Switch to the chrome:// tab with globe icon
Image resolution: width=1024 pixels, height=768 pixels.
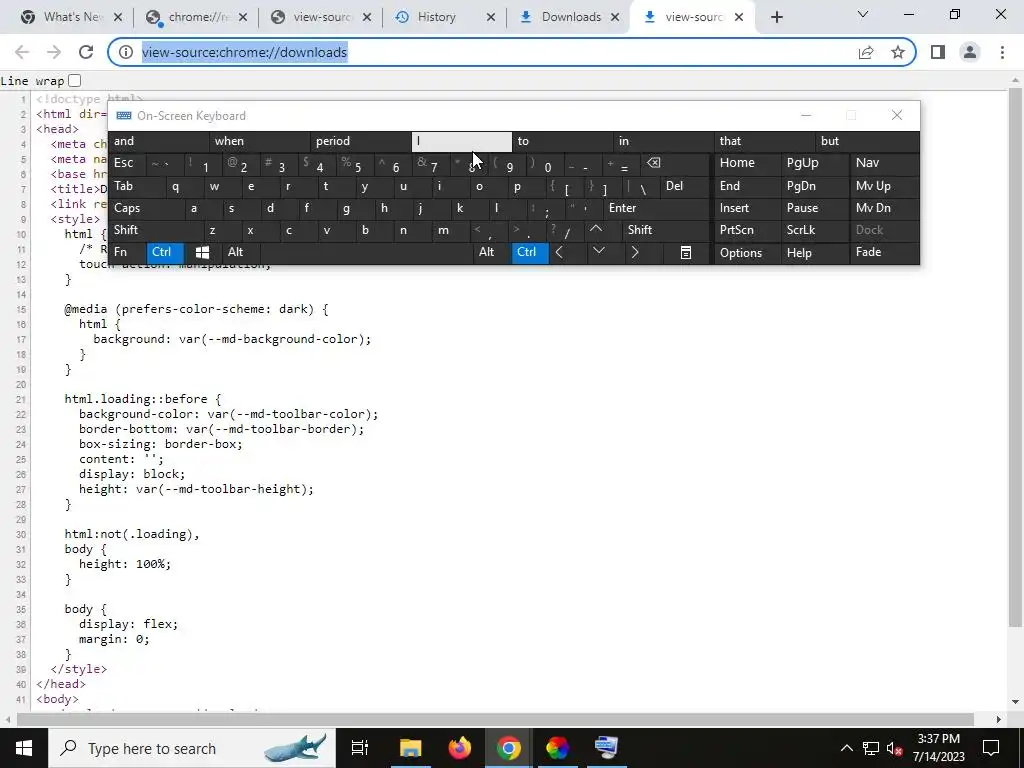click(x=196, y=17)
